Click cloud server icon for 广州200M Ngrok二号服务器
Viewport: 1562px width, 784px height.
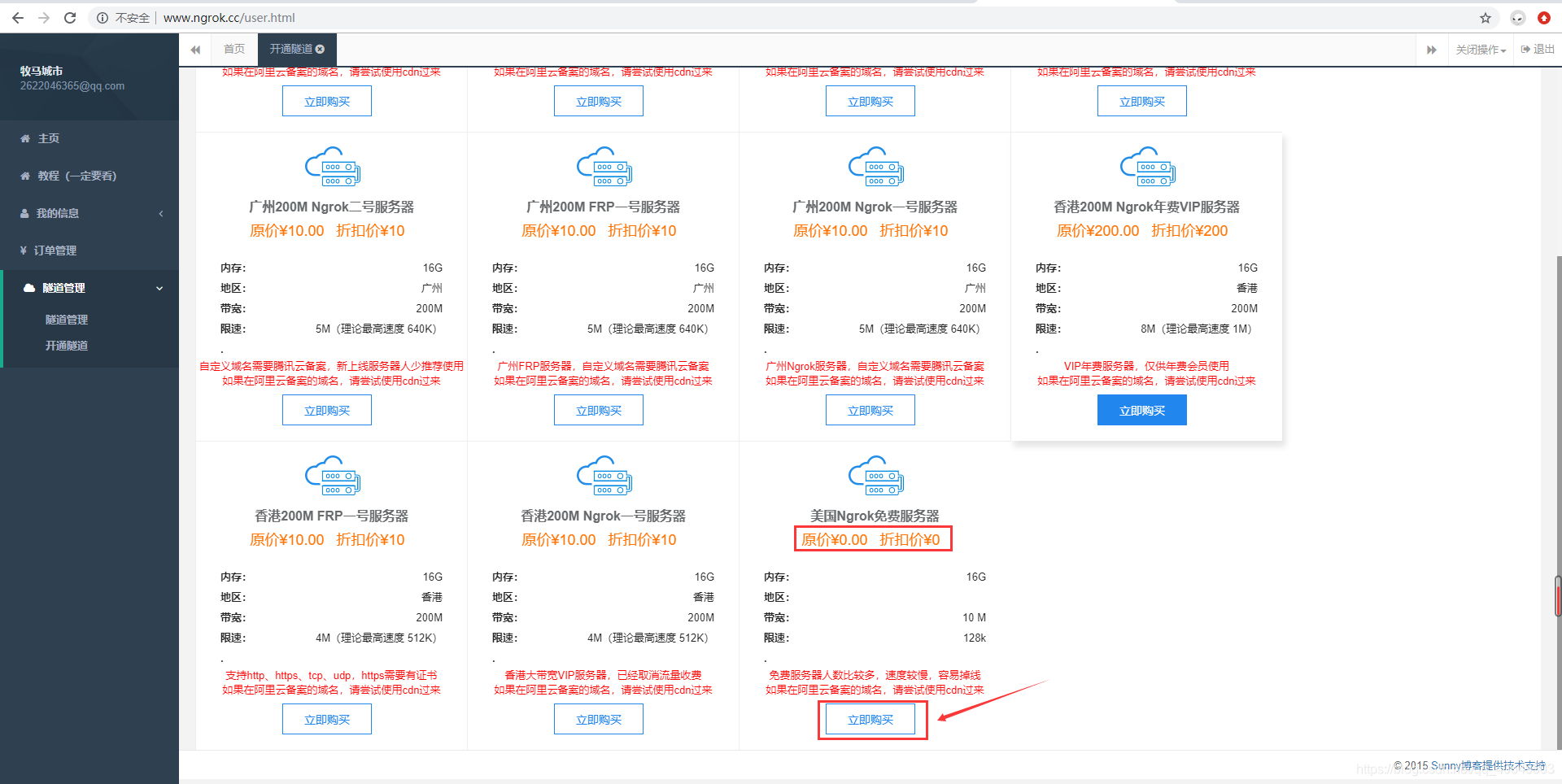332,167
